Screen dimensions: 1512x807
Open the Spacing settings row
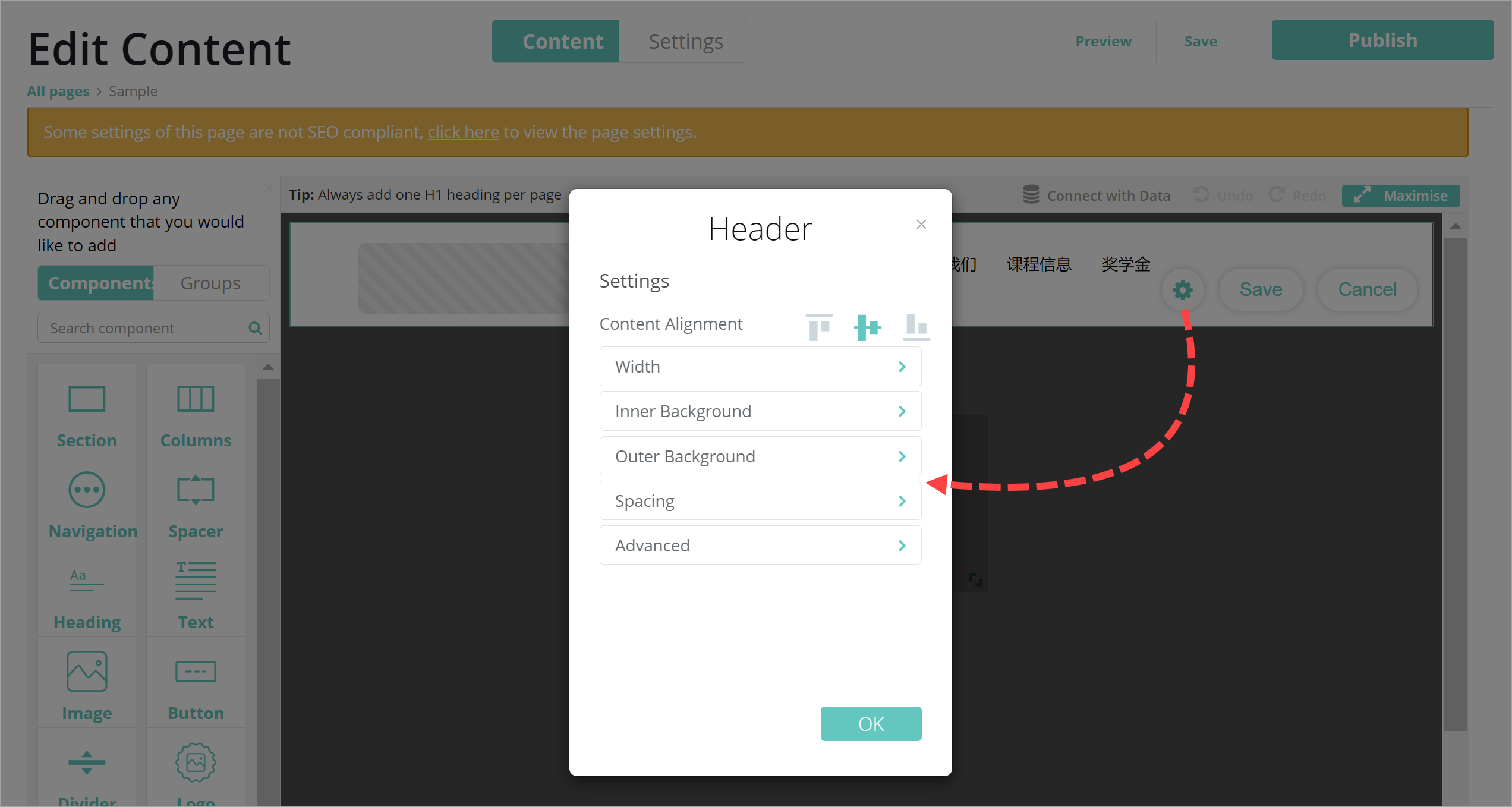click(760, 501)
